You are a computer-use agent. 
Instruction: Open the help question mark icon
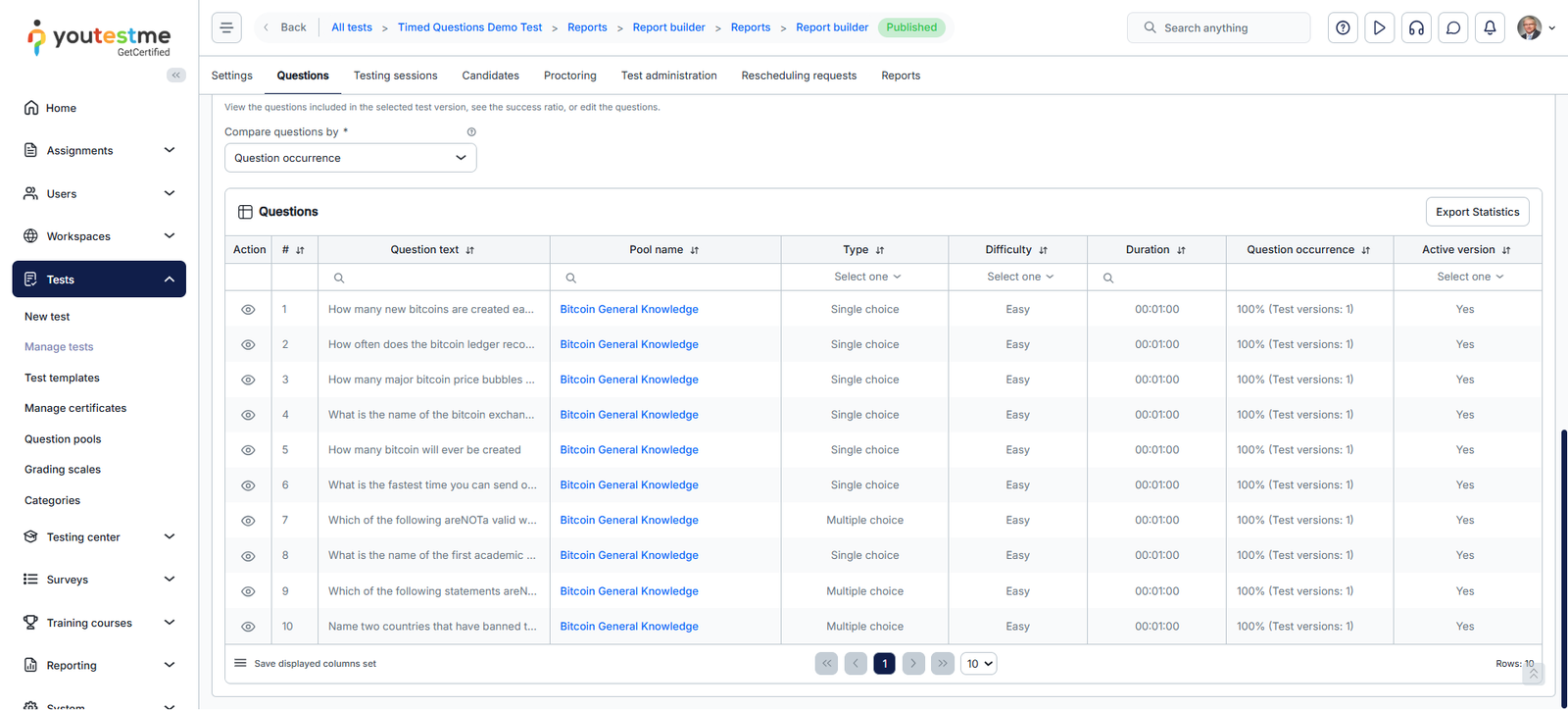(x=1343, y=27)
